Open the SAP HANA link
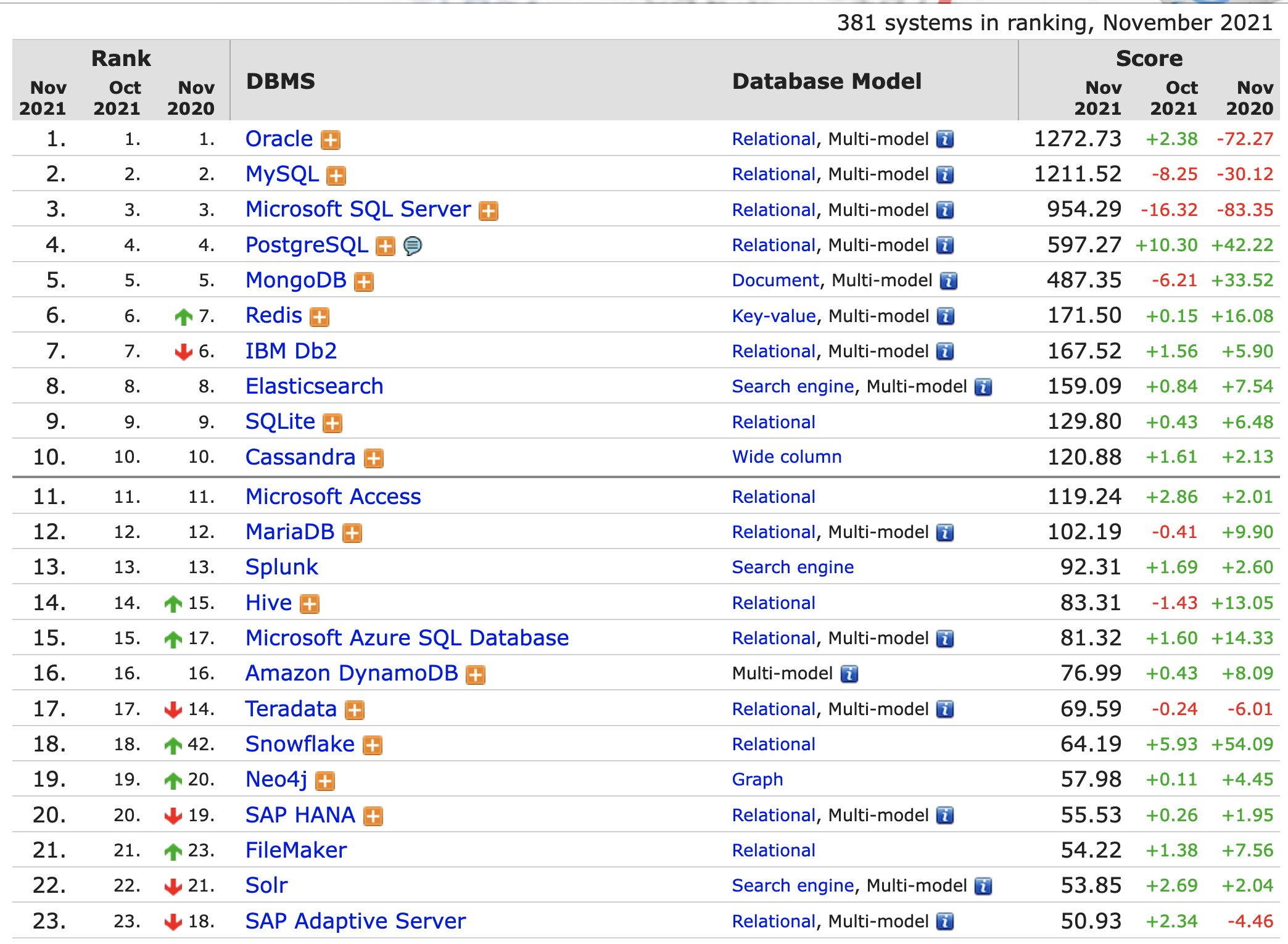Screen dimensions: 1288x944 tap(300, 815)
